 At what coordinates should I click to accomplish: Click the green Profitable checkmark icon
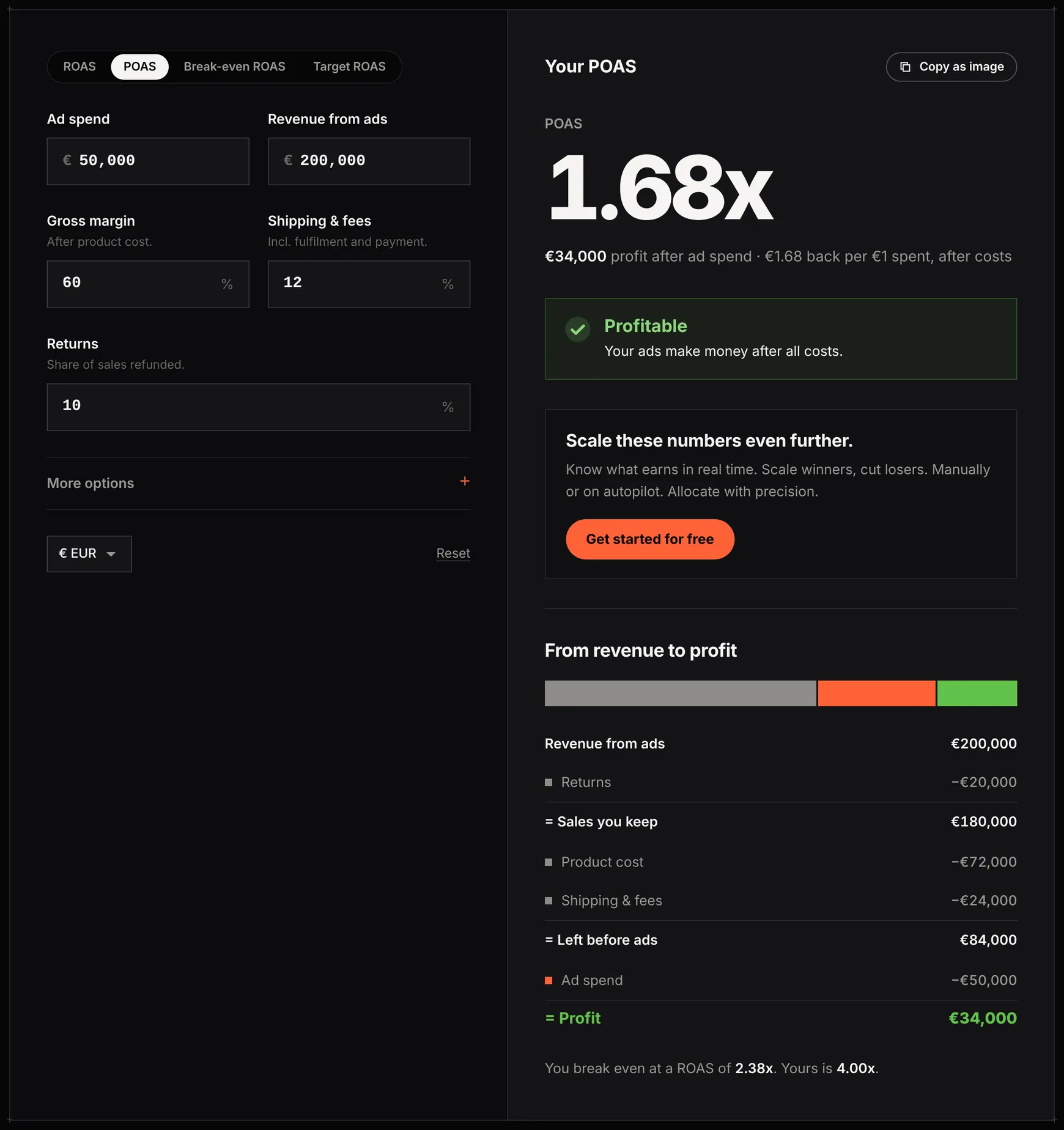click(577, 329)
